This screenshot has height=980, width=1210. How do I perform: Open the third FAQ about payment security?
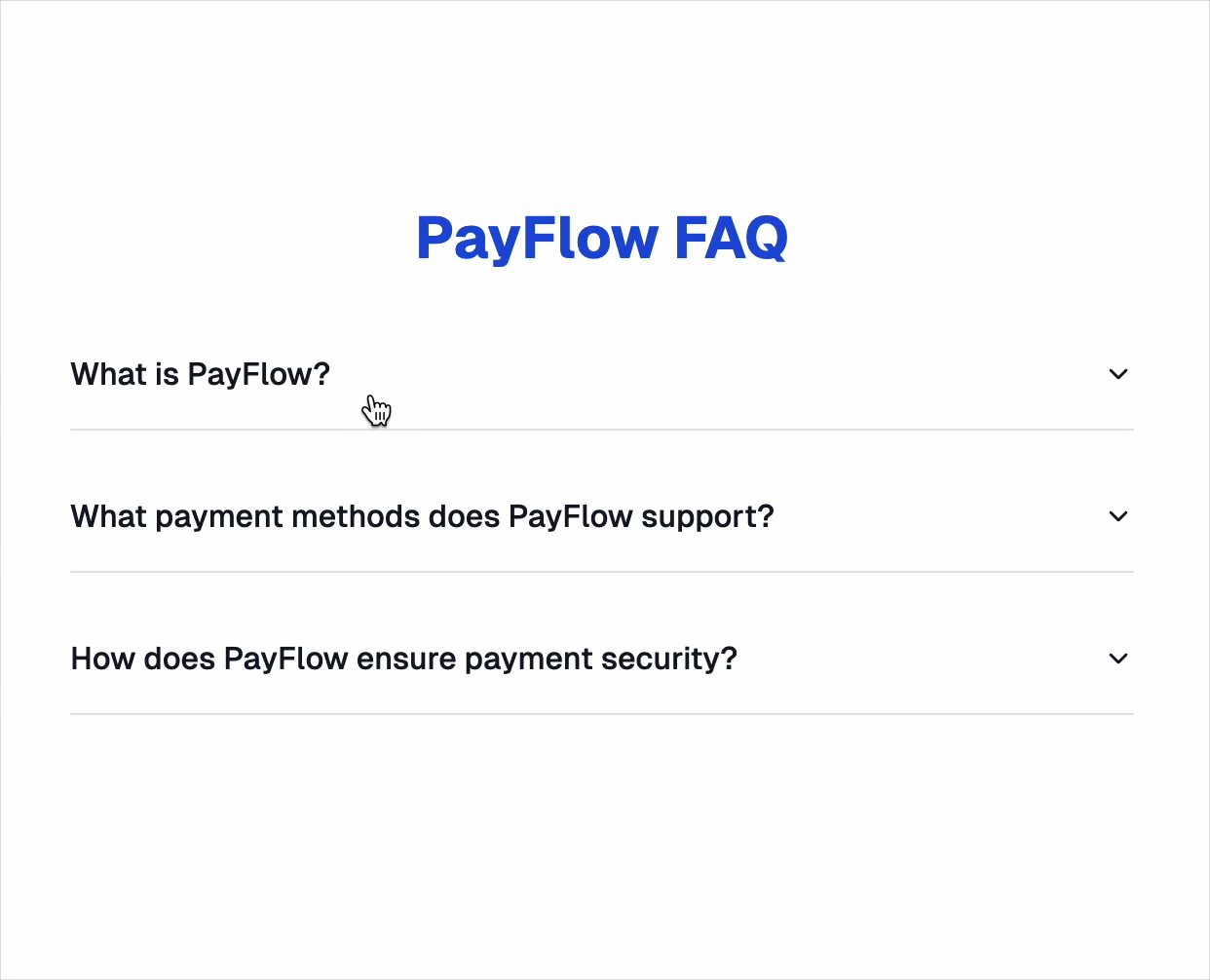[x=404, y=659]
